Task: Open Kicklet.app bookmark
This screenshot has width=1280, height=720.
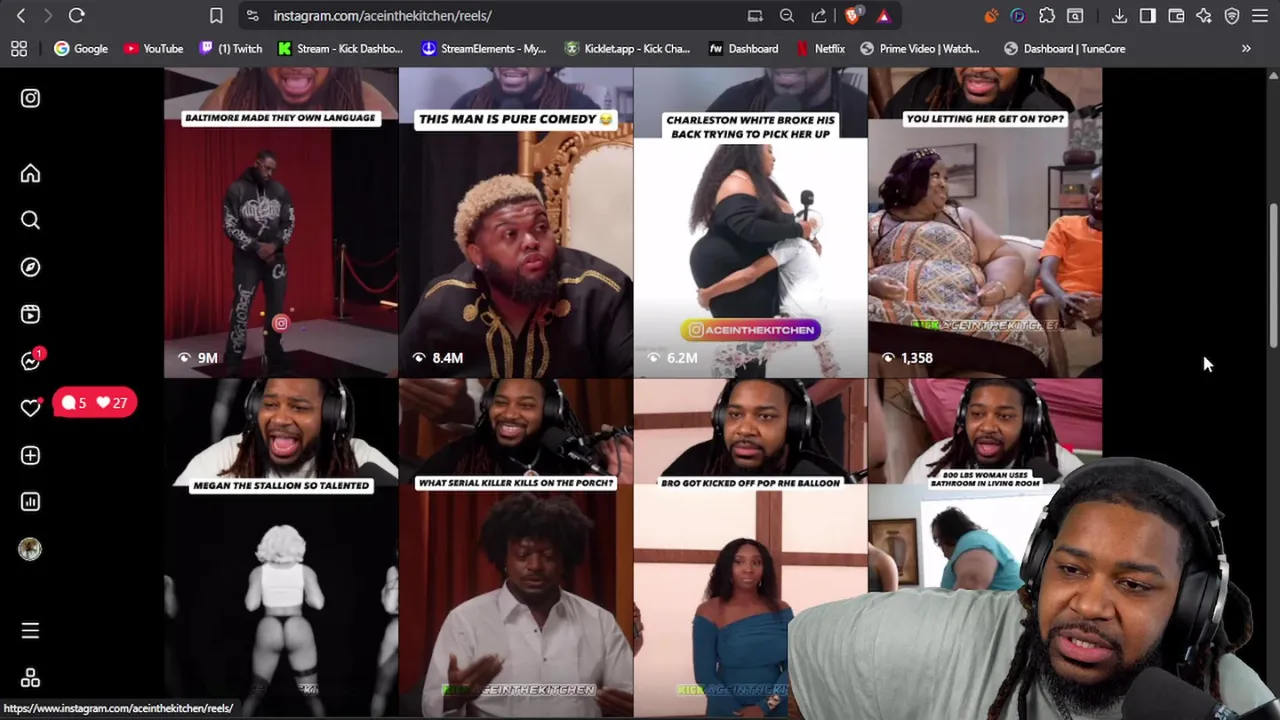Action: (628, 48)
